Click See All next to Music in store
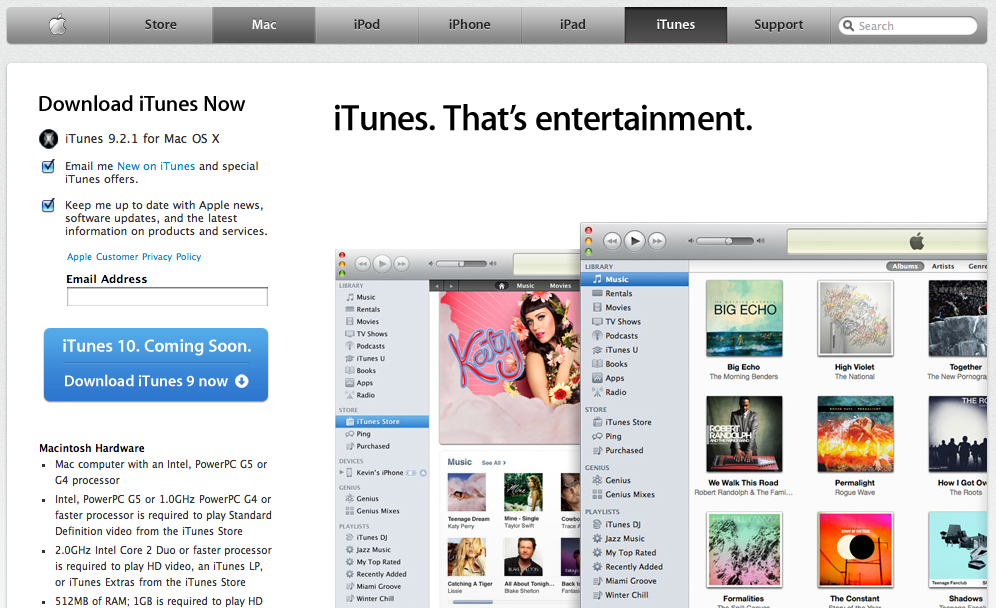 click(494, 463)
